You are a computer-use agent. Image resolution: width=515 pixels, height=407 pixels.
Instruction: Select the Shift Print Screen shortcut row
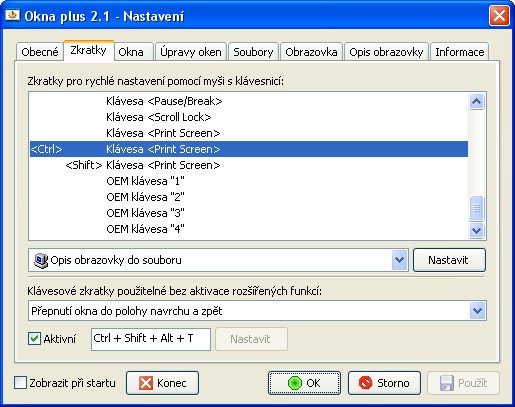[x=249, y=165]
